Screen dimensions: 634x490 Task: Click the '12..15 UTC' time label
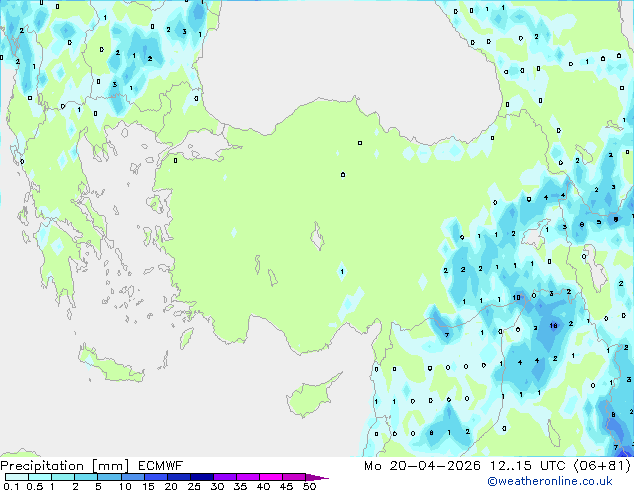527,466
